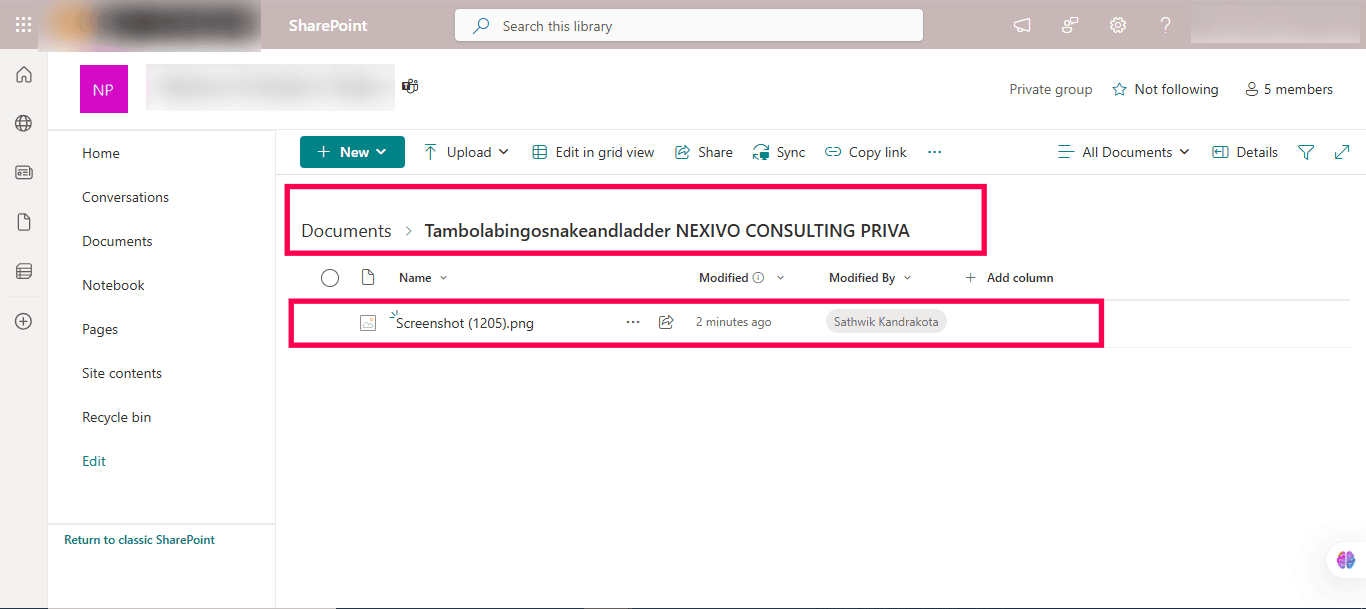Viewport: 1366px width, 609px height.
Task: Click Sathwik Kandrakota name chip
Action: pos(886,322)
